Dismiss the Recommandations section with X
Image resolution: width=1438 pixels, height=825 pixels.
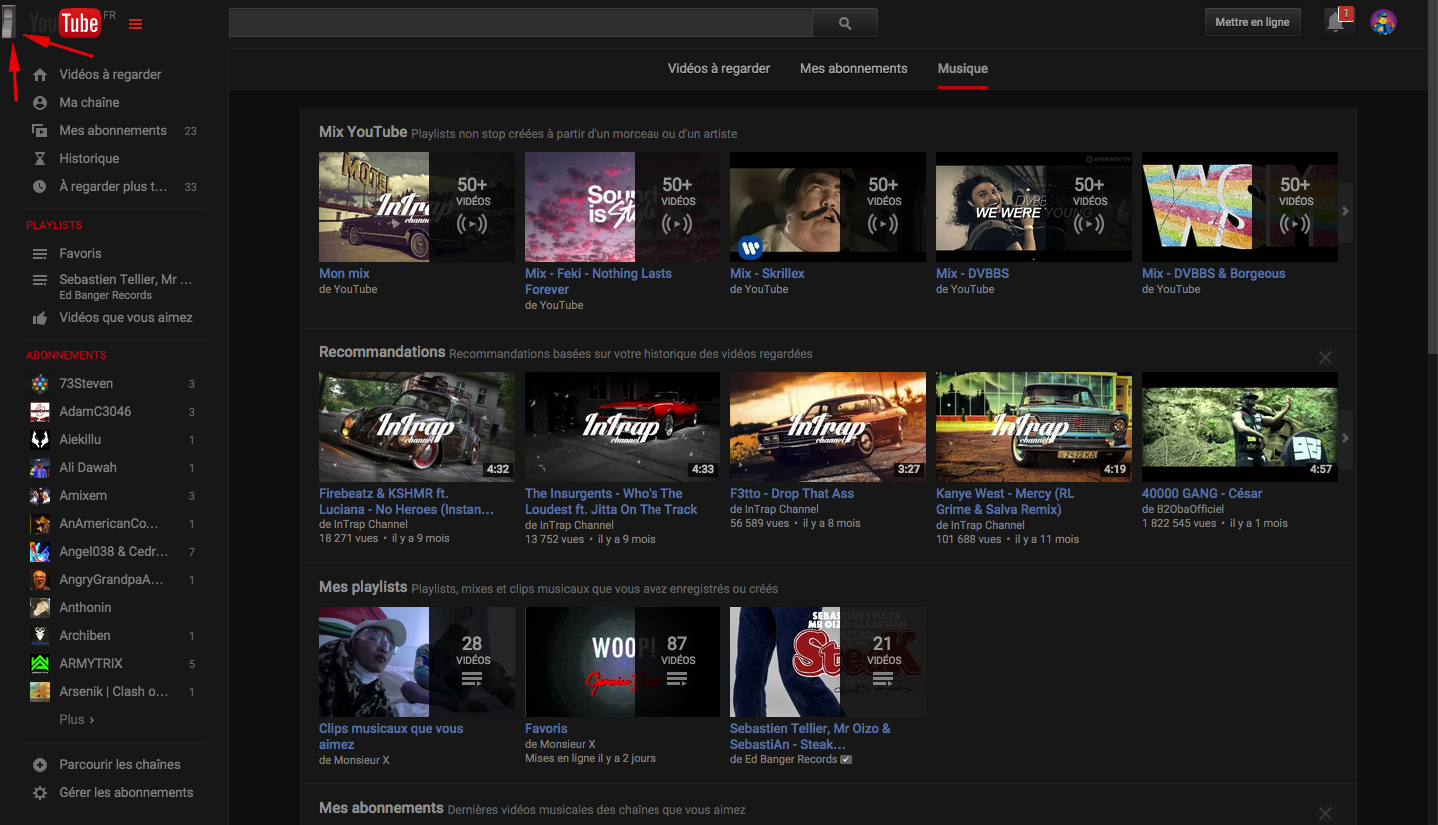pos(1325,357)
